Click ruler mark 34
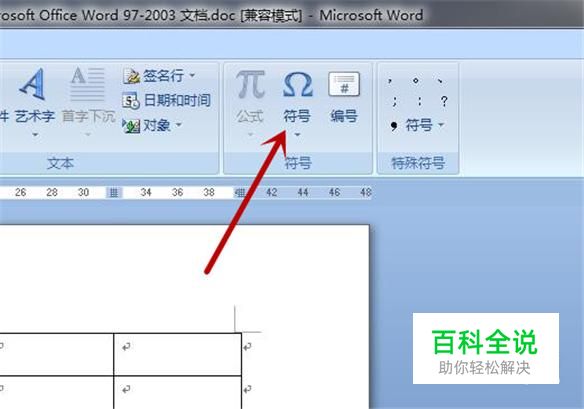This screenshot has height=409, width=584. 146,192
